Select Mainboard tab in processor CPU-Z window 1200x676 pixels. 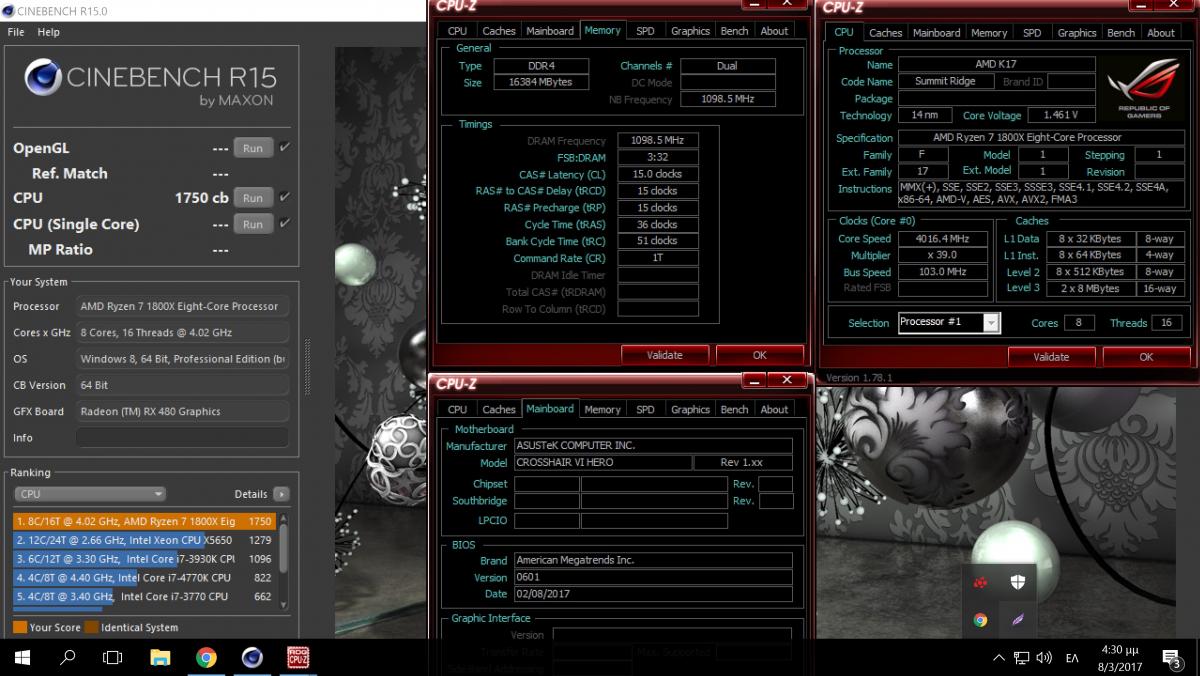pos(937,33)
